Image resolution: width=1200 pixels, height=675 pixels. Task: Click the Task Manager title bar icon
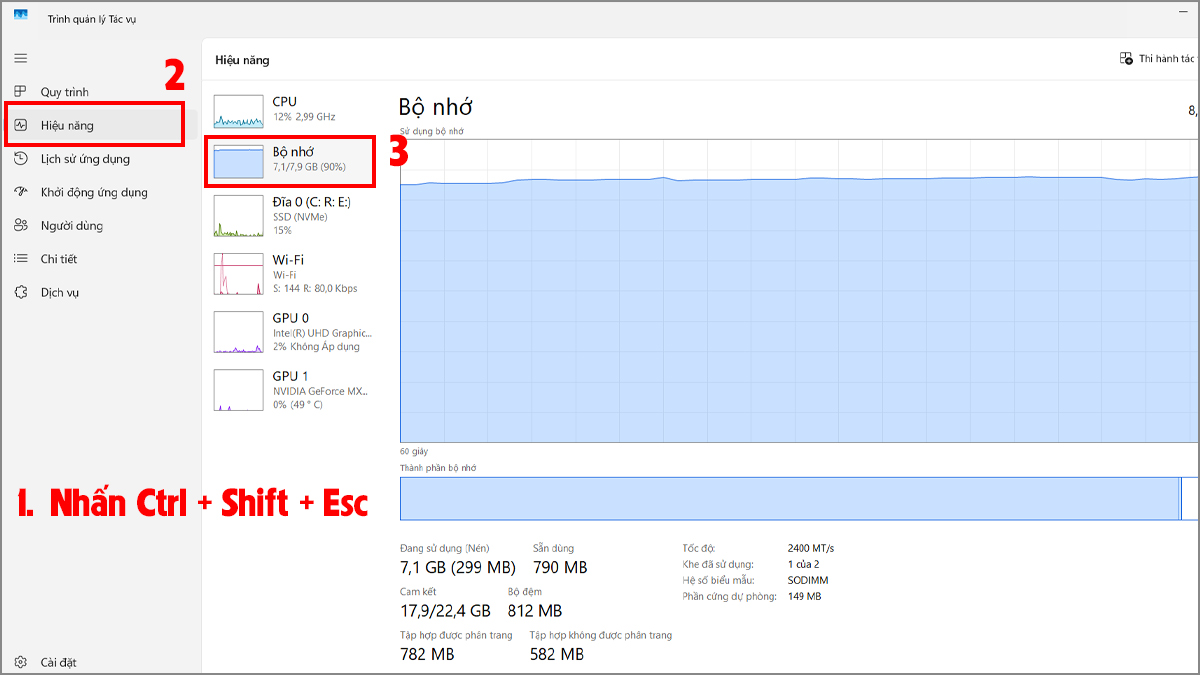tap(21, 14)
